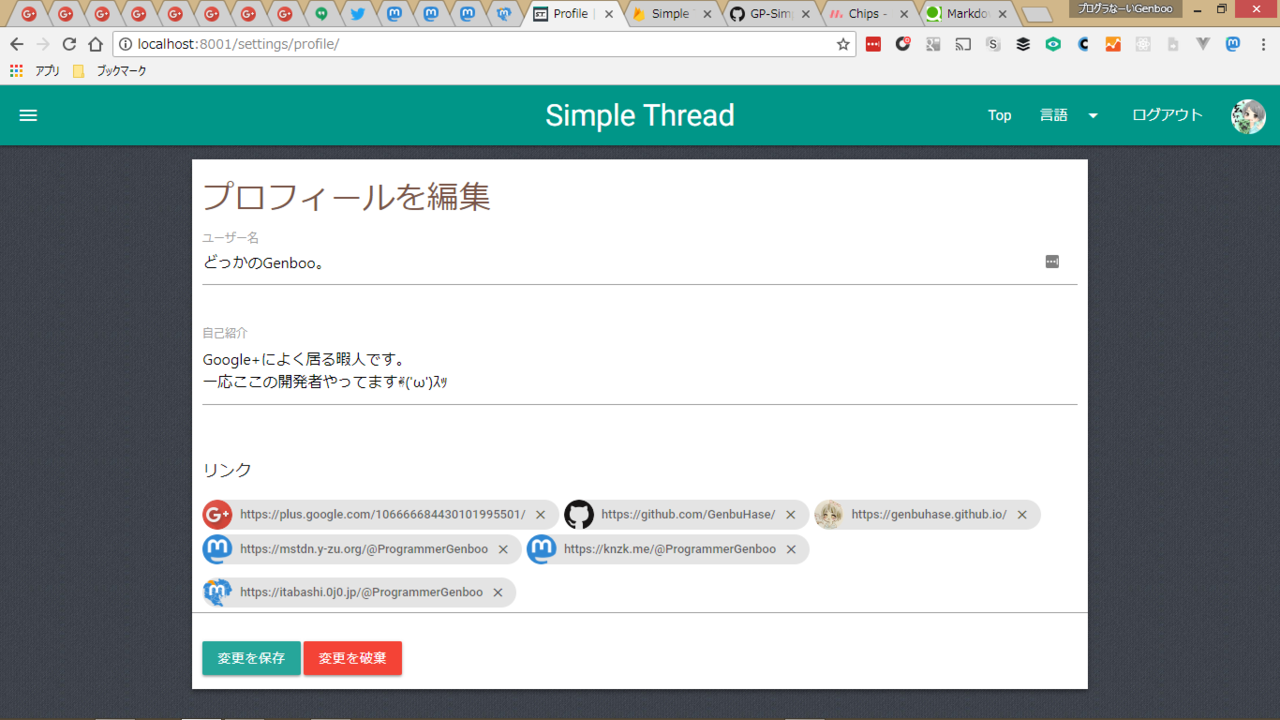Click the GitHub icon on link chip
The height and width of the screenshot is (720, 1280).
579,515
